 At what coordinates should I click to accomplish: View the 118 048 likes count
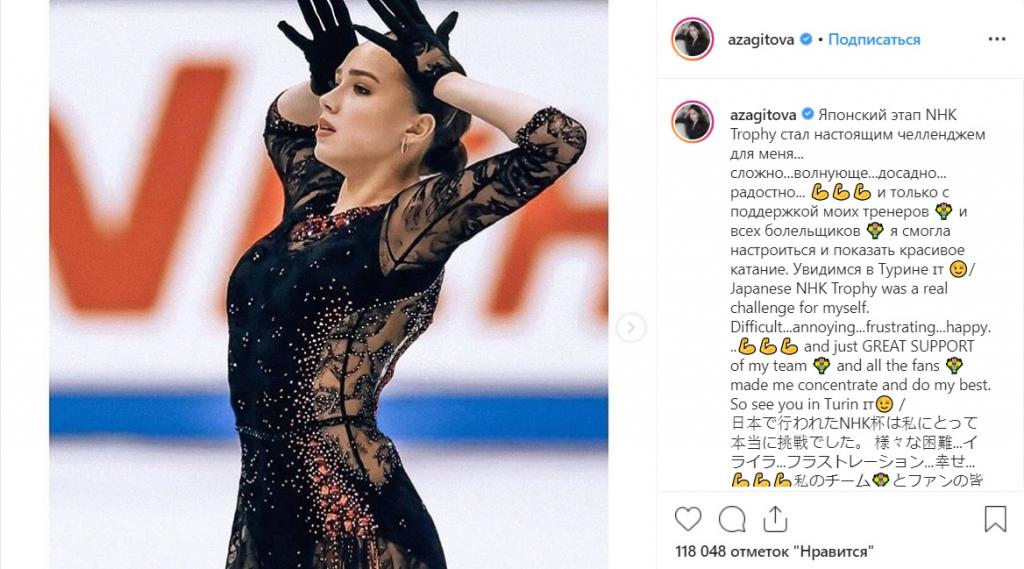point(774,551)
